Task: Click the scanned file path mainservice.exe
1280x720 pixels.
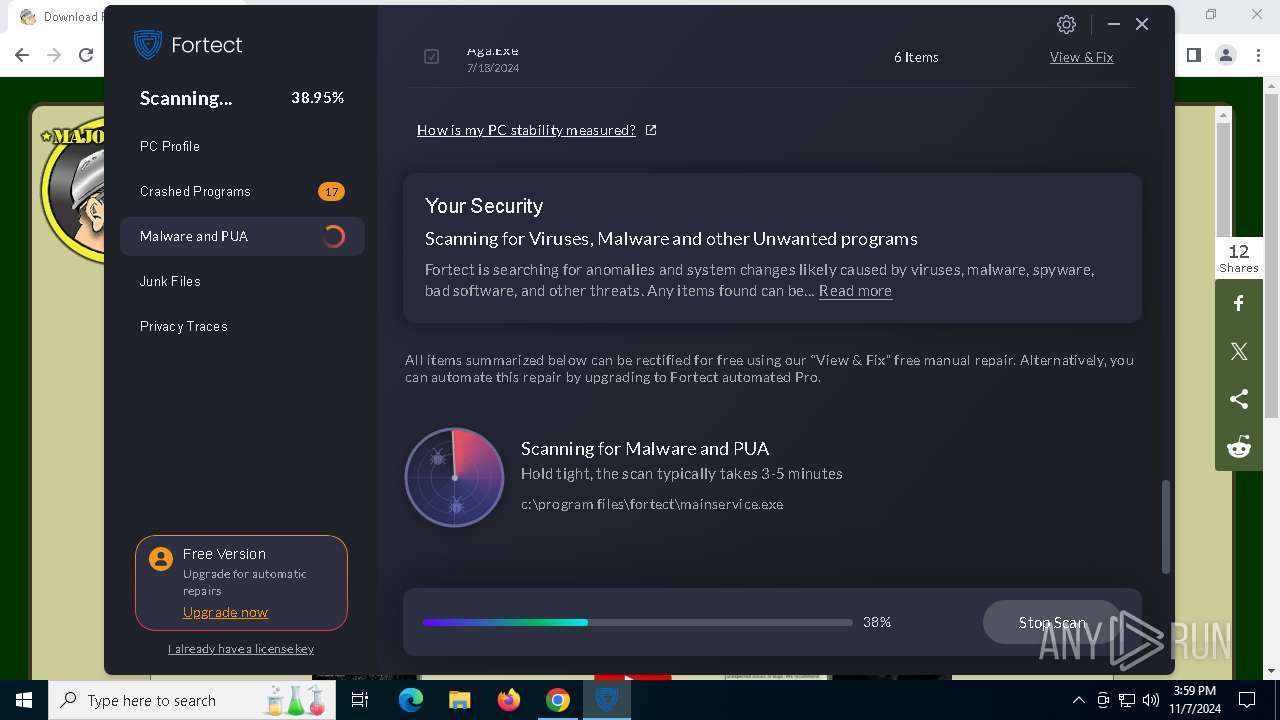Action: click(652, 504)
